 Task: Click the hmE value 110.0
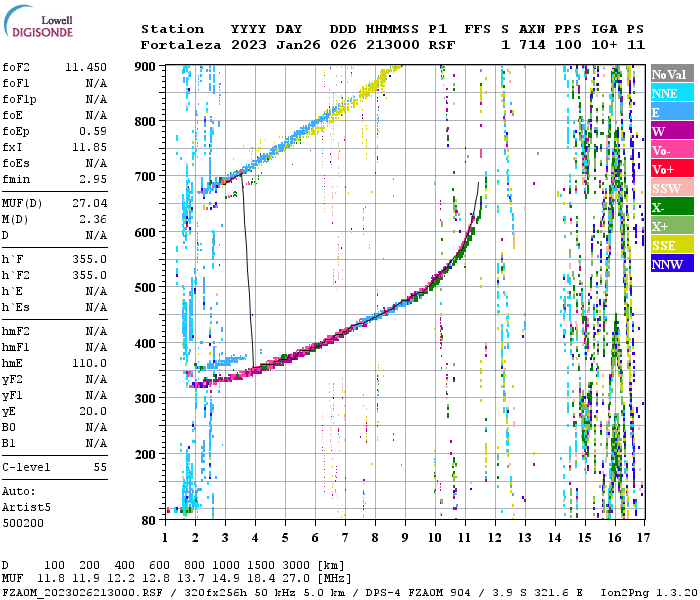(90, 363)
